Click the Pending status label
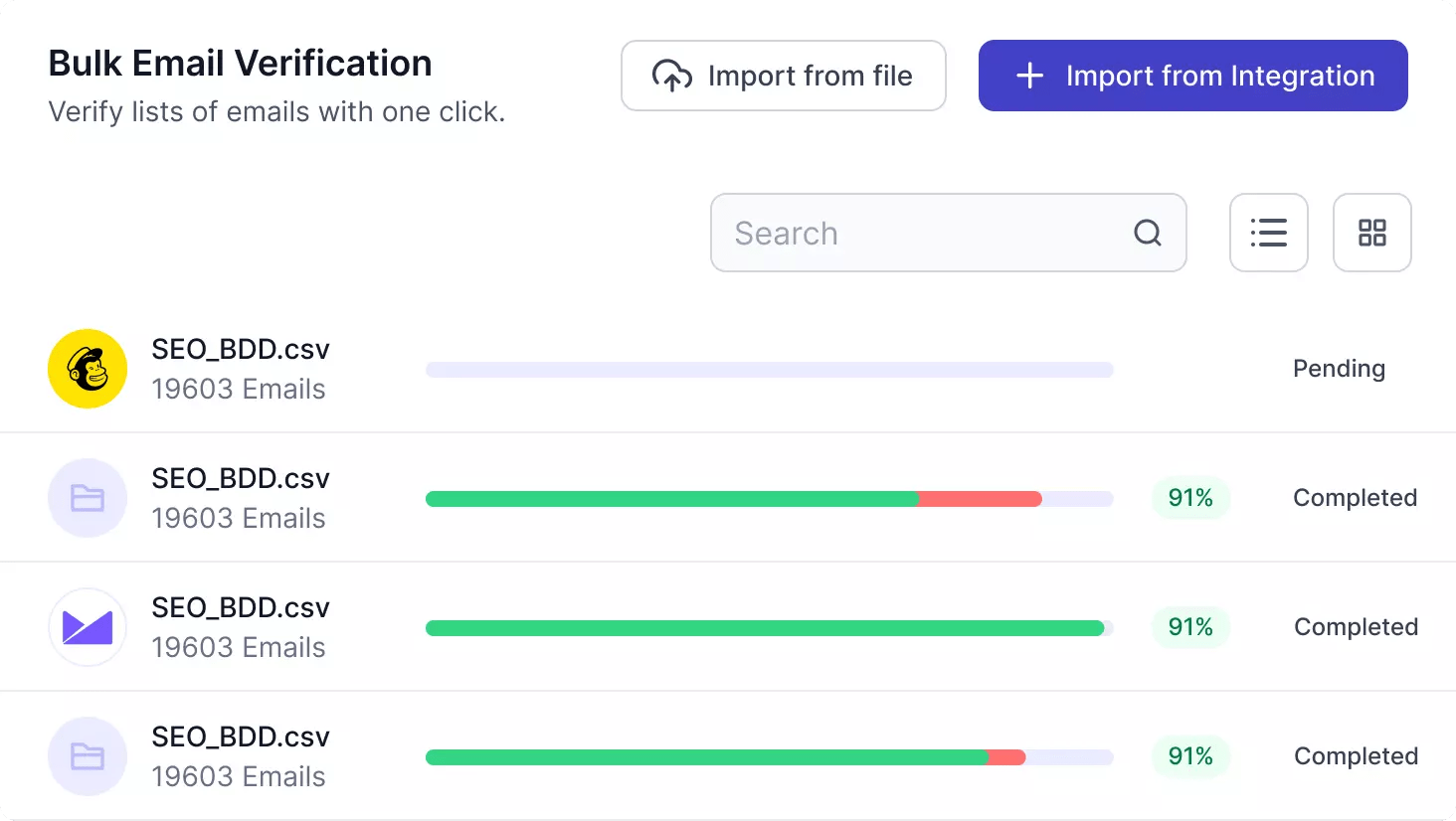1456x821 pixels. (1339, 369)
